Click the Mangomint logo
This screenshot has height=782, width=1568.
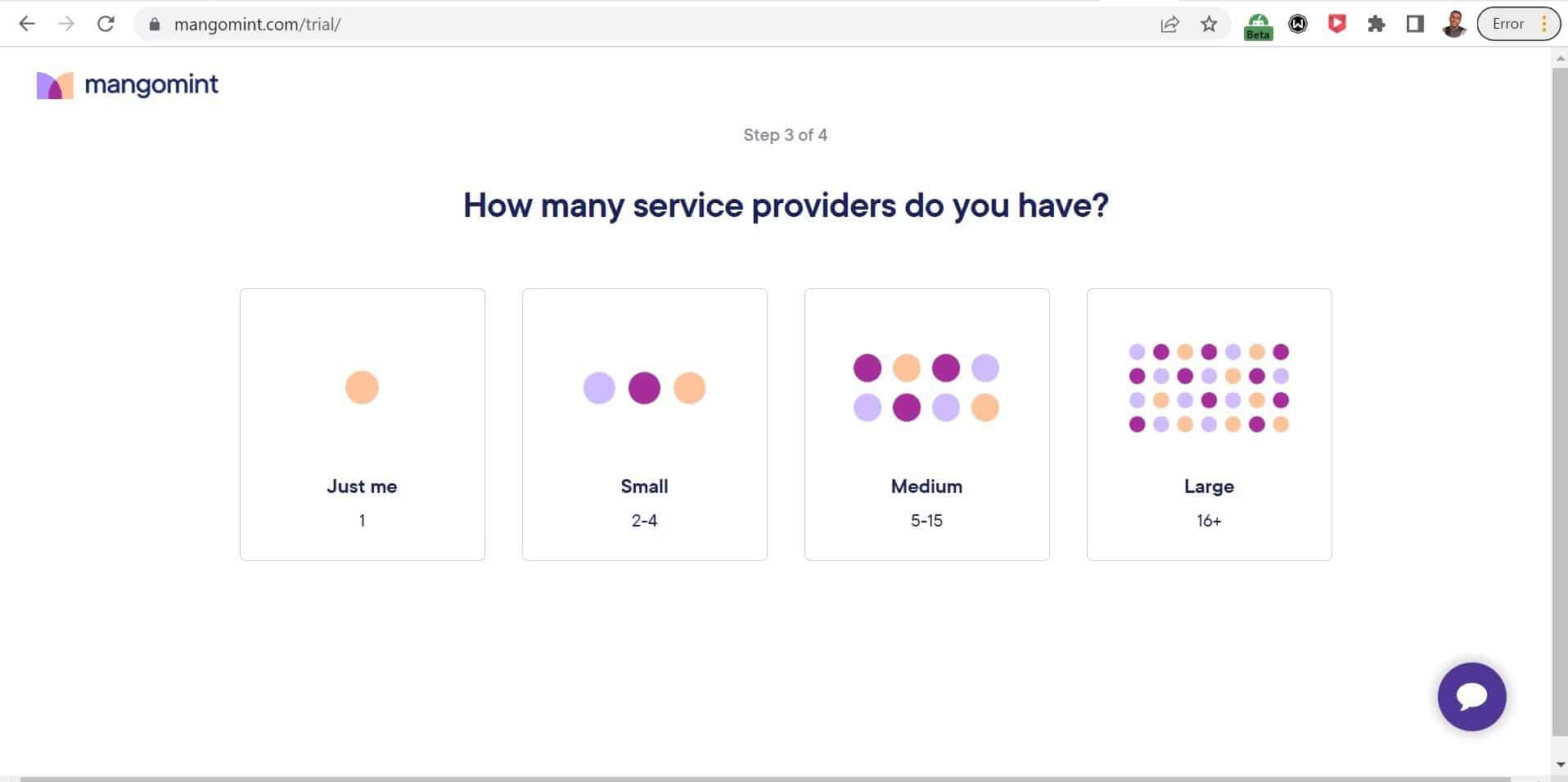click(x=127, y=84)
